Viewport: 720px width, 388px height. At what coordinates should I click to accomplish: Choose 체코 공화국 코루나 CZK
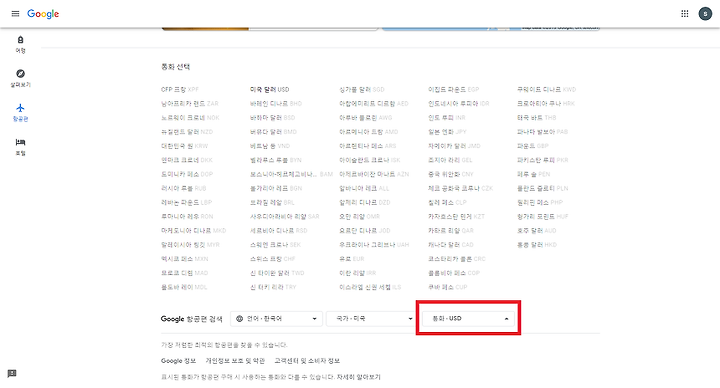point(460,188)
